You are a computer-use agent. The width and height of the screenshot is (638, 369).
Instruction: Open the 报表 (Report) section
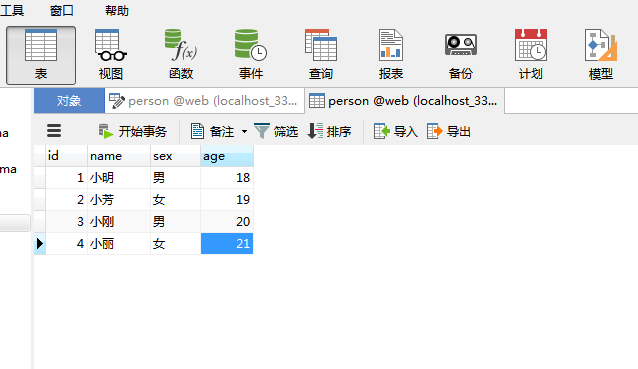coord(391,55)
